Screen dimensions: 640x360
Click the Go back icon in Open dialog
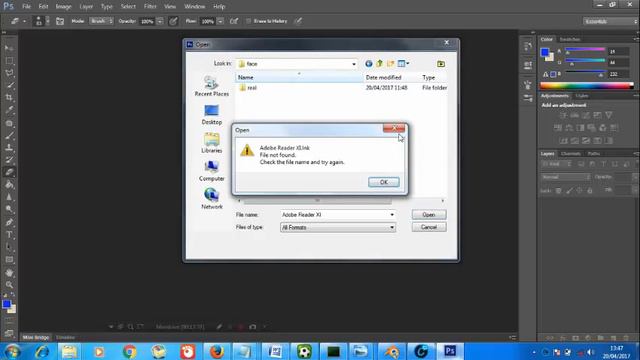[x=369, y=64]
